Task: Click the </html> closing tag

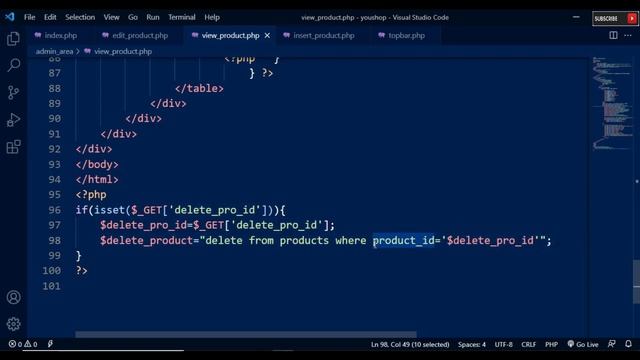Action: click(97, 179)
